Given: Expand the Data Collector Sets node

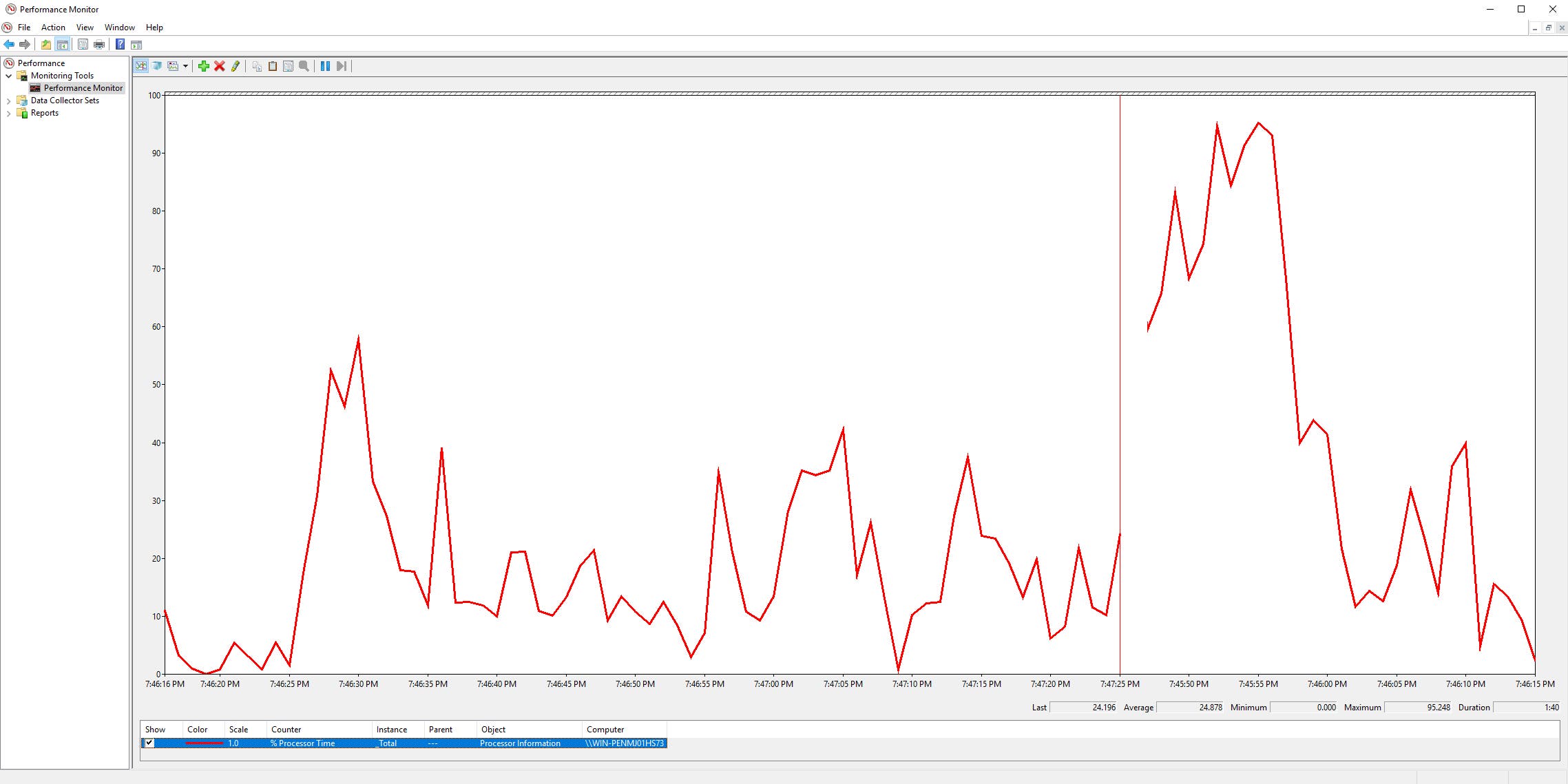Looking at the screenshot, I should pyautogui.click(x=8, y=100).
